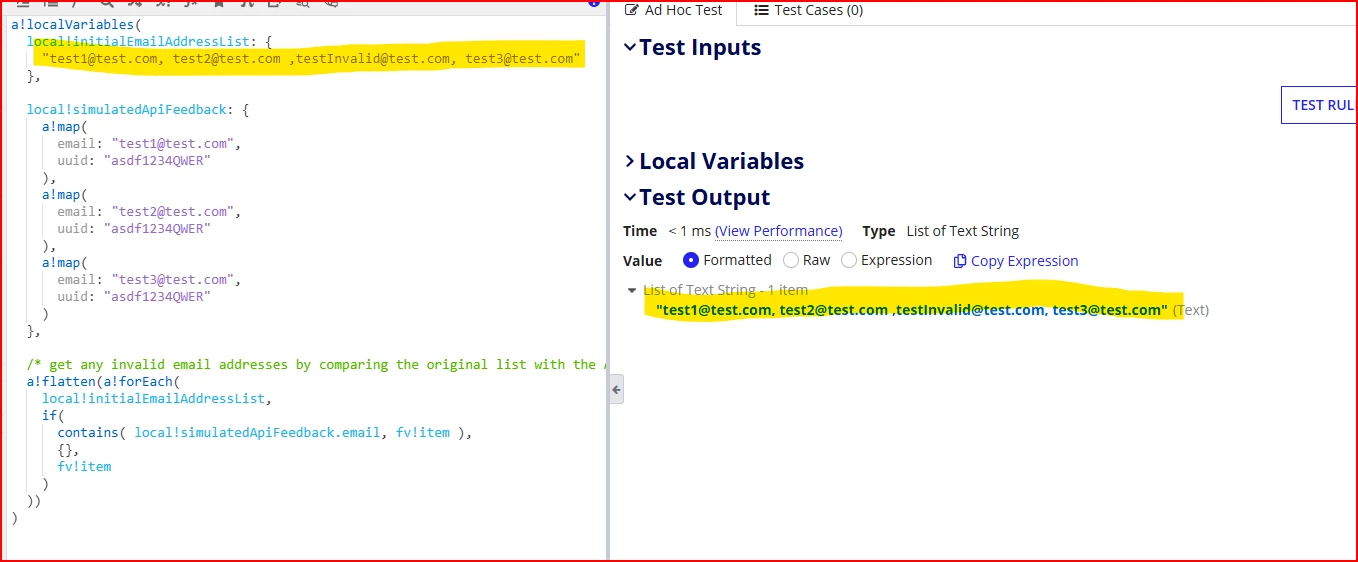The height and width of the screenshot is (562, 1358).
Task: Click the highlighted output text string value
Action: click(912, 310)
